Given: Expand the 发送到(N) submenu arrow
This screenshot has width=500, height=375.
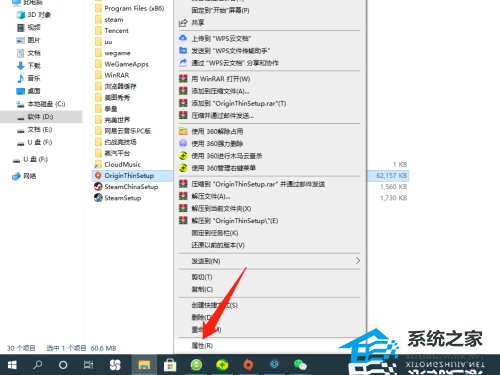Looking at the screenshot, I should (358, 261).
